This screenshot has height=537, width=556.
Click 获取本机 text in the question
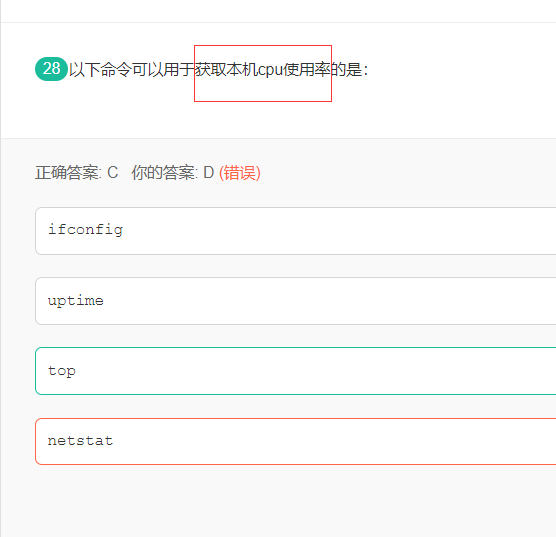pyautogui.click(x=226, y=70)
